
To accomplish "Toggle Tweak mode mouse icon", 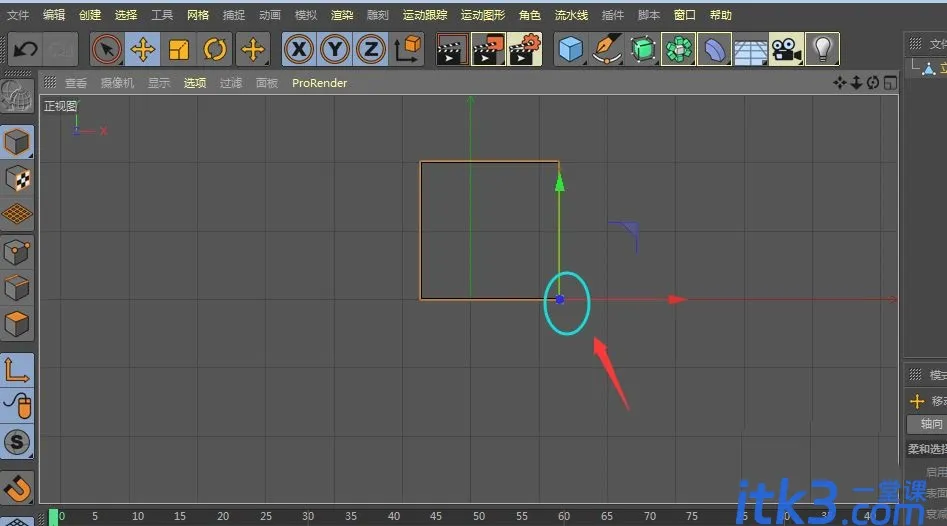I will click(x=16, y=406).
